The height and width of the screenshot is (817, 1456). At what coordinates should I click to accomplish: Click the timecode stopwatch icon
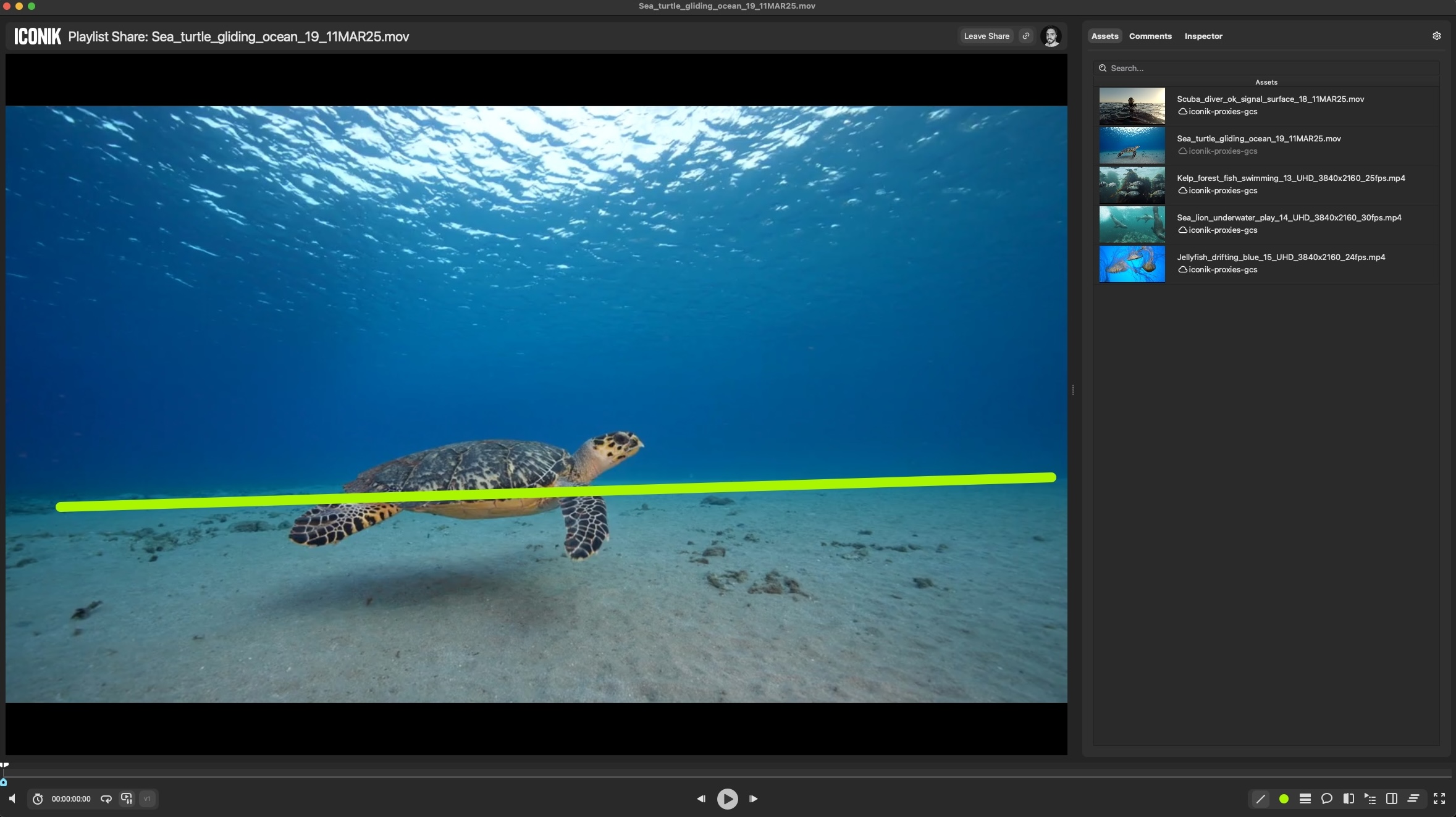click(38, 798)
